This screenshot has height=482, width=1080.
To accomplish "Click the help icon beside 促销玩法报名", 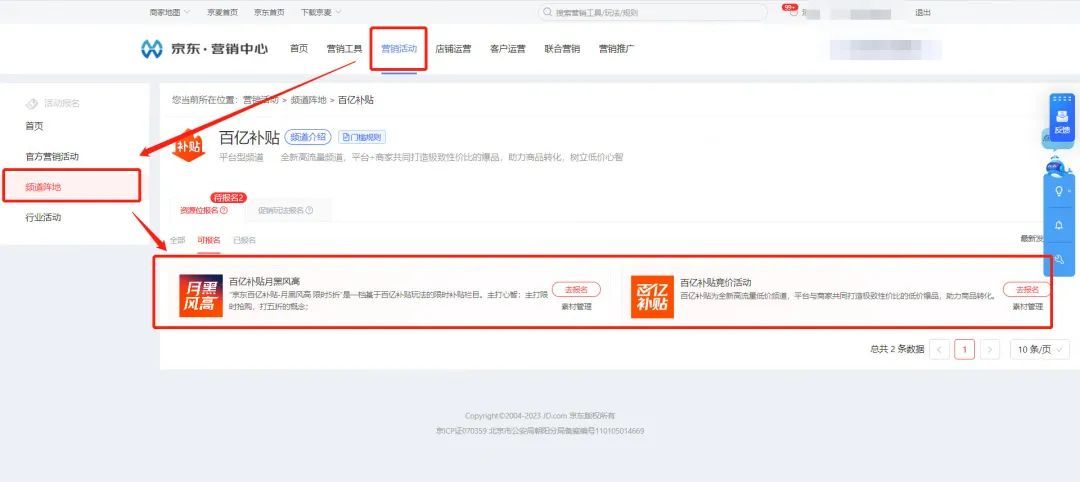I will tap(309, 210).
